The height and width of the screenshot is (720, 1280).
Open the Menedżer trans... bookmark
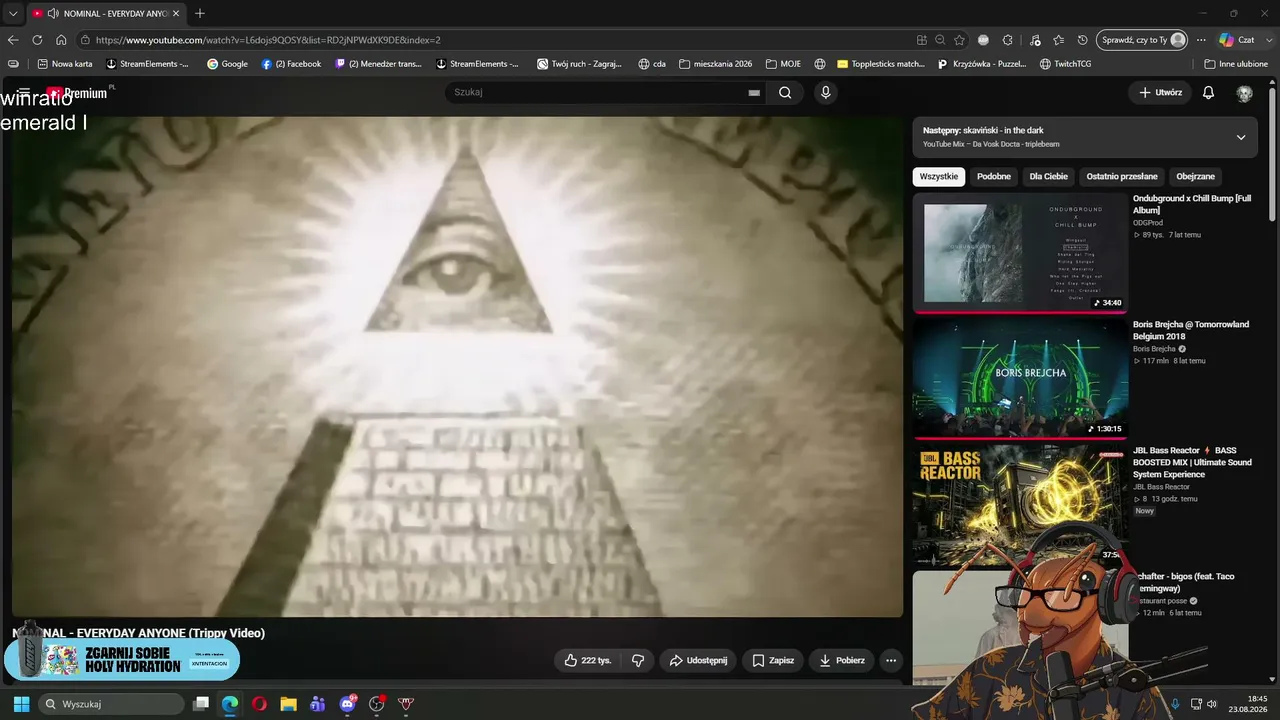coord(379,64)
